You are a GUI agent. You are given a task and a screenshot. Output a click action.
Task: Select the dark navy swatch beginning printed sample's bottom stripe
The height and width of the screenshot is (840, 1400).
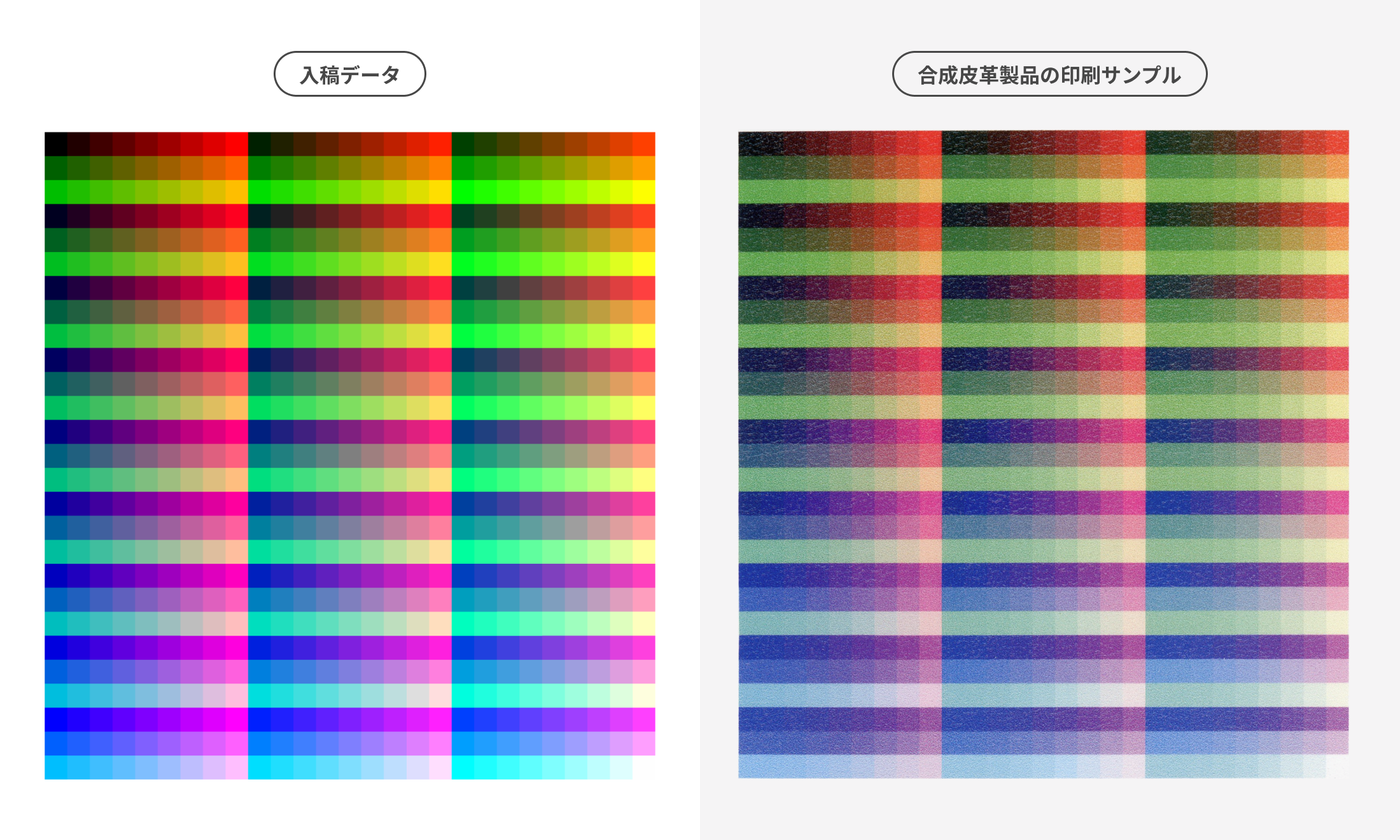750,718
